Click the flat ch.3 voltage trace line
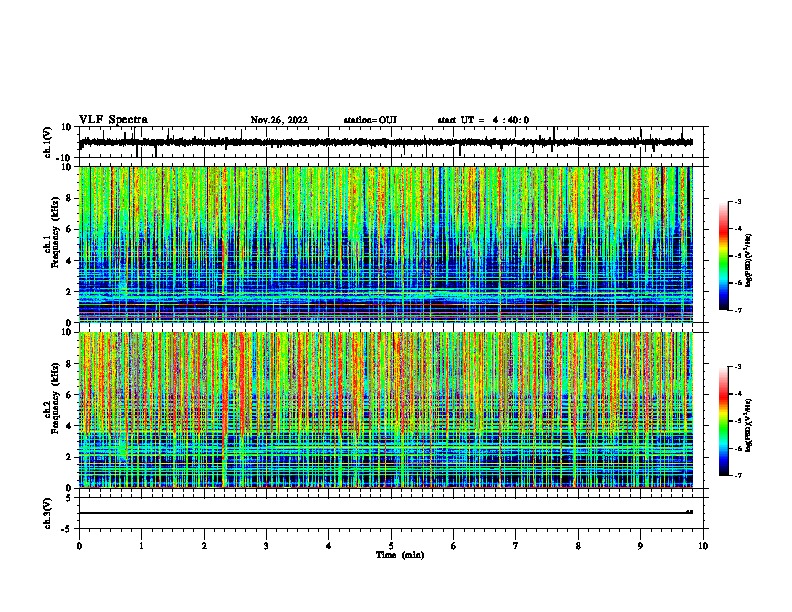792x612 pixels. (x=386, y=513)
